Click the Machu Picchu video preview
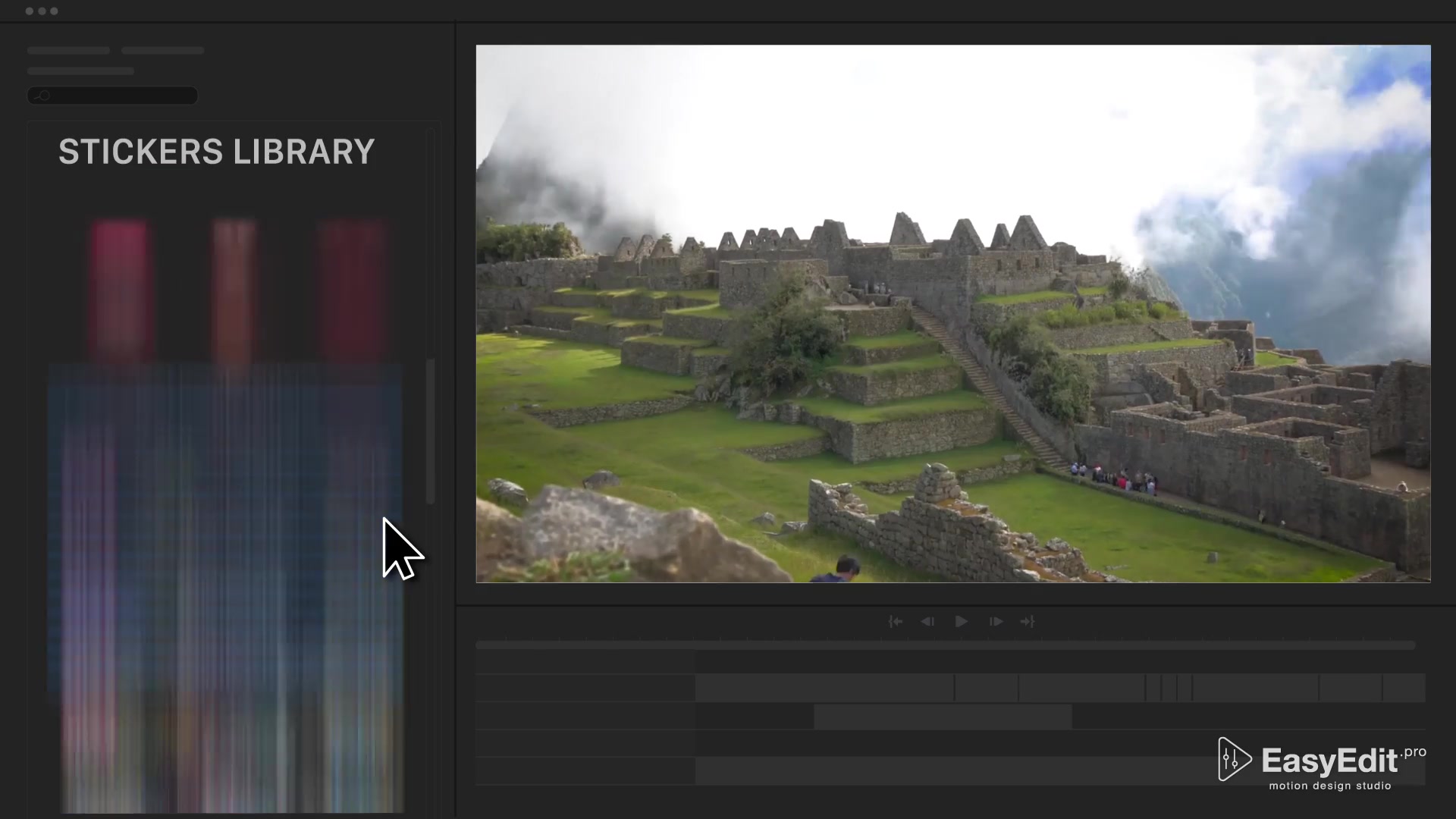The width and height of the screenshot is (1456, 819). (953, 314)
